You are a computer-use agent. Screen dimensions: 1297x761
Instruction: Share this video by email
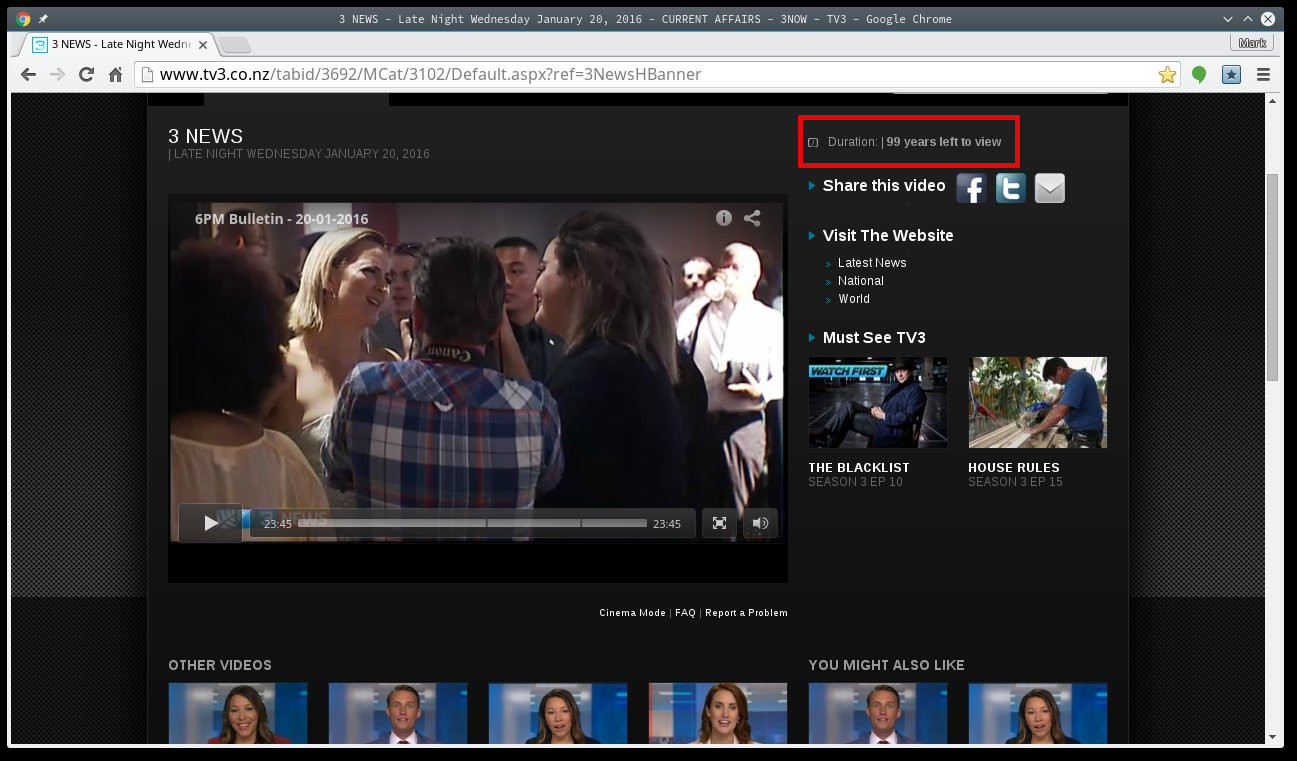[1049, 188]
